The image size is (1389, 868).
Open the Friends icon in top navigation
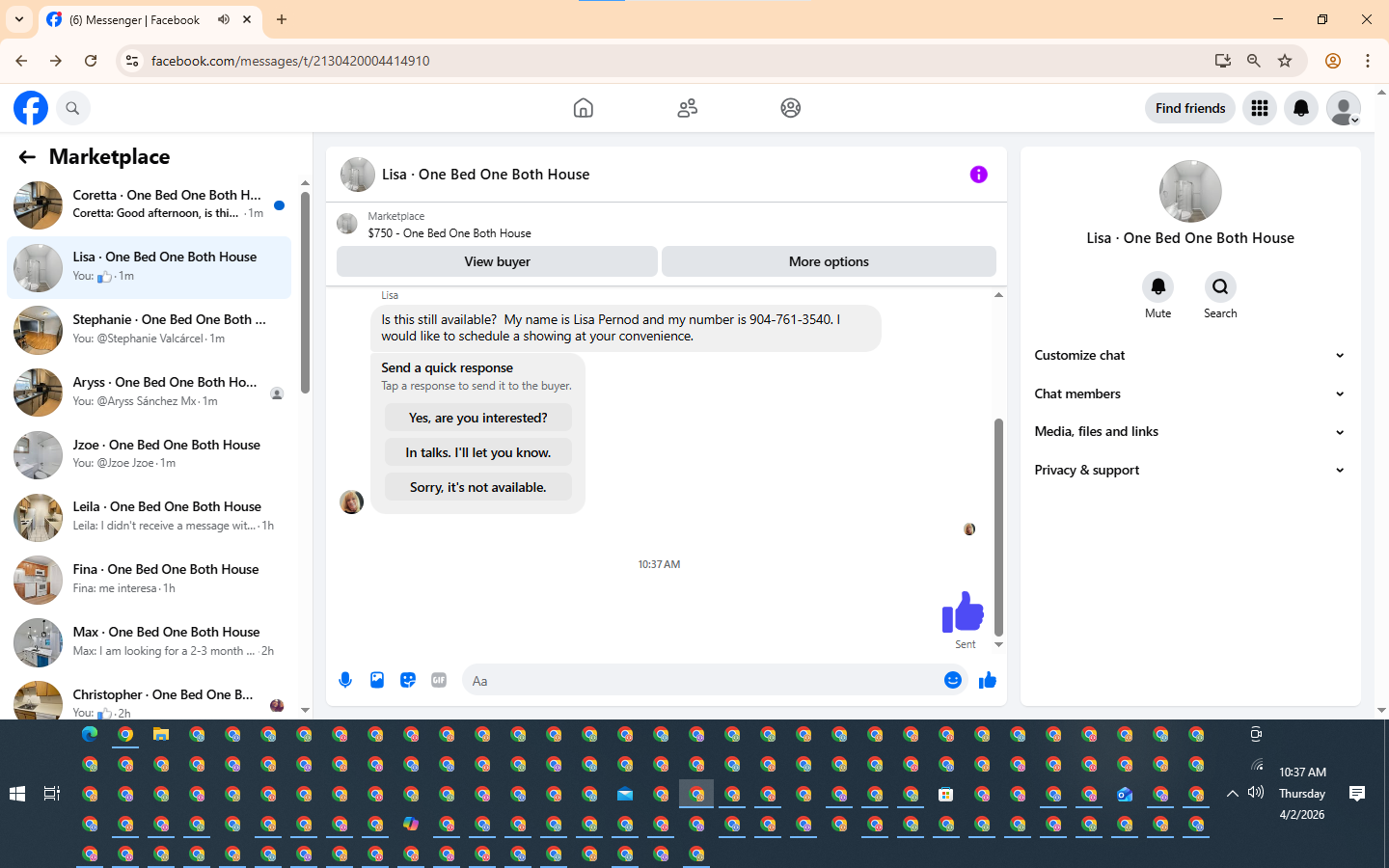688,108
